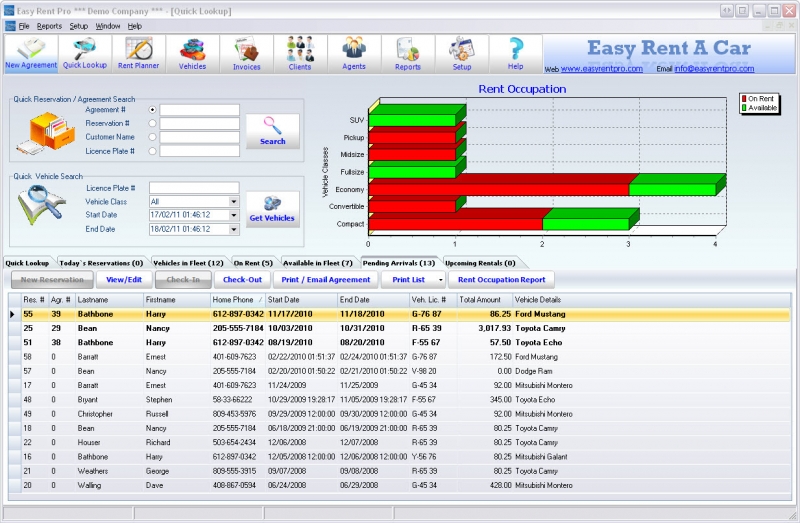Open the Agents toolbar icon
The image size is (800, 523).
pyautogui.click(x=354, y=53)
